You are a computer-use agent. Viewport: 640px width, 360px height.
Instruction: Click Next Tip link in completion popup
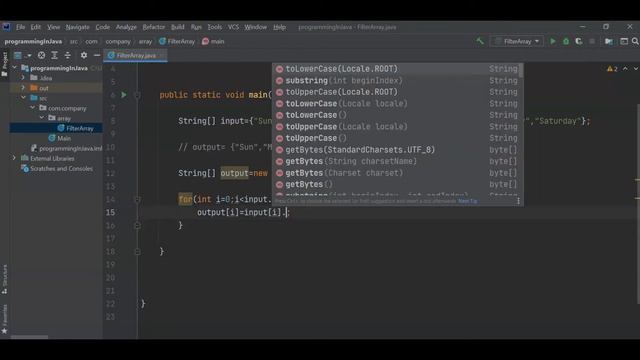pyautogui.click(x=467, y=201)
